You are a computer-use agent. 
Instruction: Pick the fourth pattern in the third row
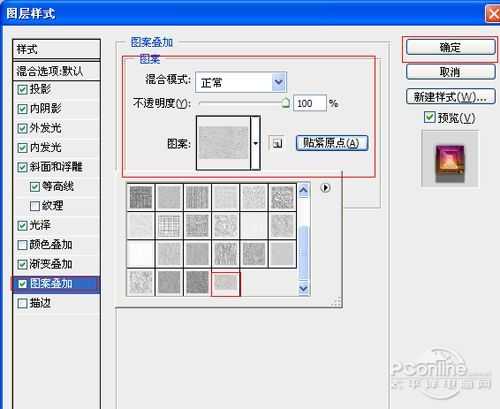[x=226, y=254]
